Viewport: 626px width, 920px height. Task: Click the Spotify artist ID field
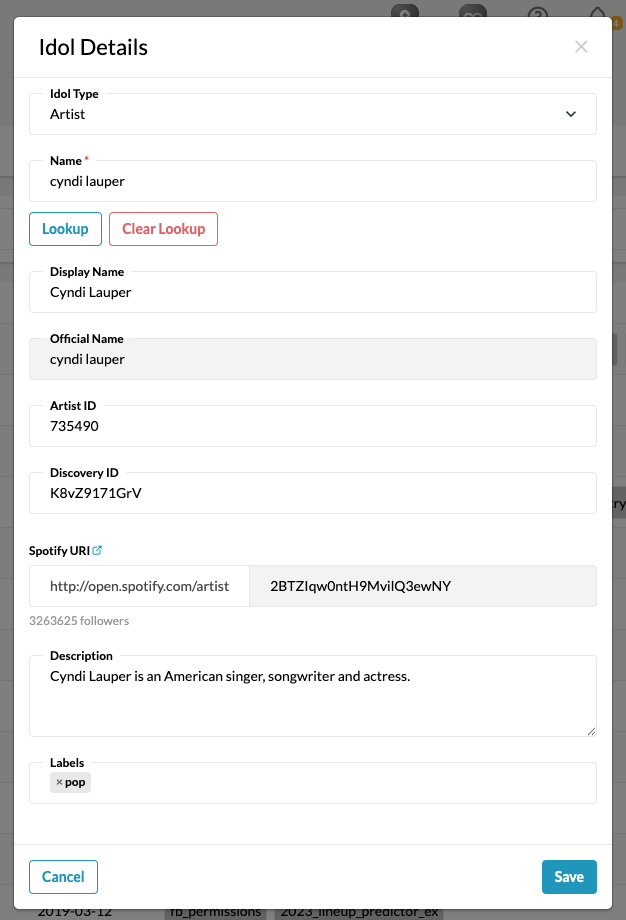[x=422, y=586]
